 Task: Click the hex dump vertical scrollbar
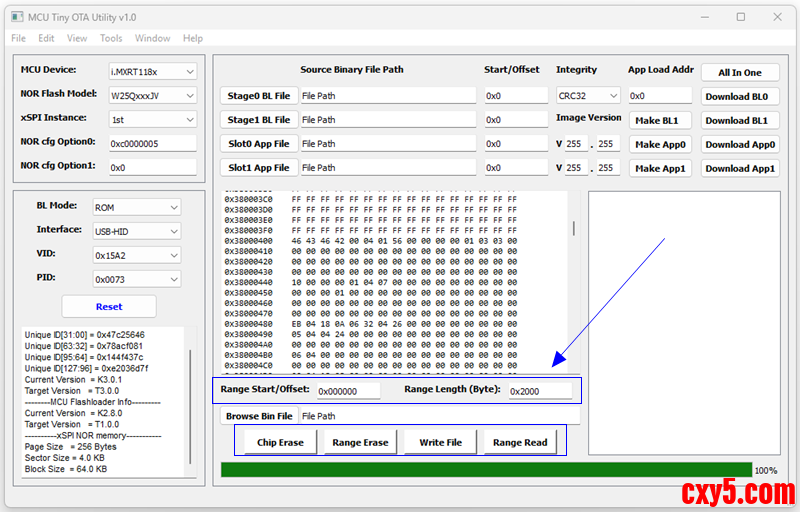click(x=573, y=228)
